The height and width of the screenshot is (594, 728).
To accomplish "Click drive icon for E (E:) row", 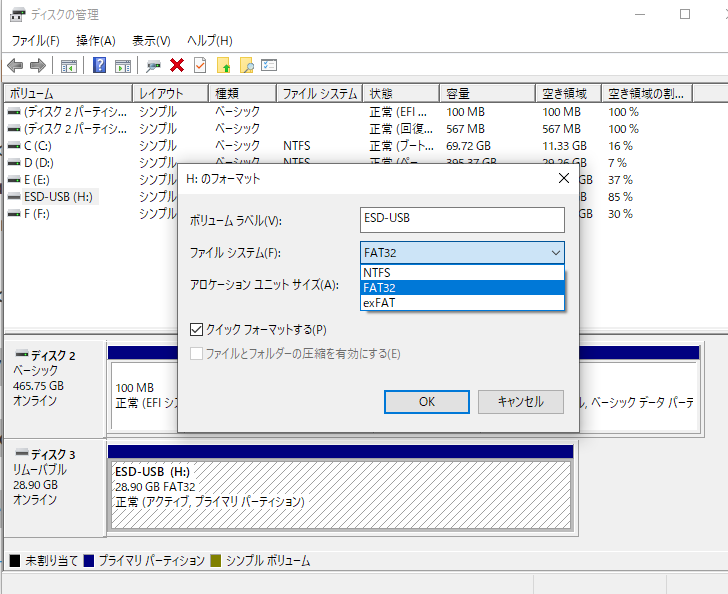I will point(14,180).
